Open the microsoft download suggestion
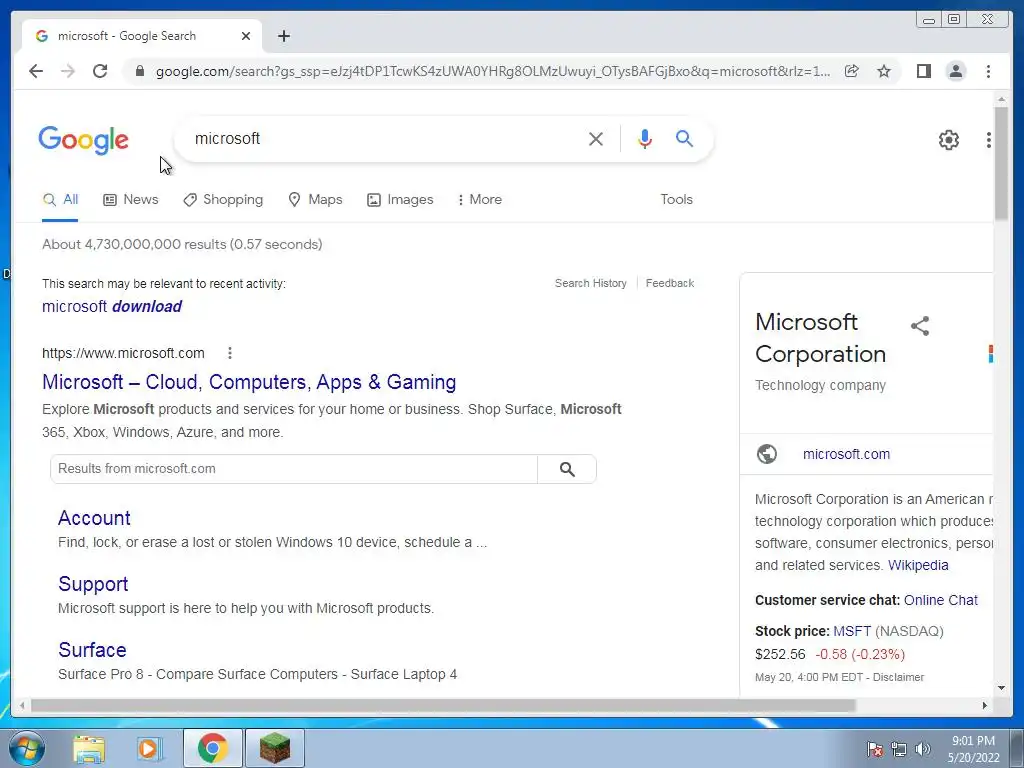The height and width of the screenshot is (768, 1024). tap(112, 306)
